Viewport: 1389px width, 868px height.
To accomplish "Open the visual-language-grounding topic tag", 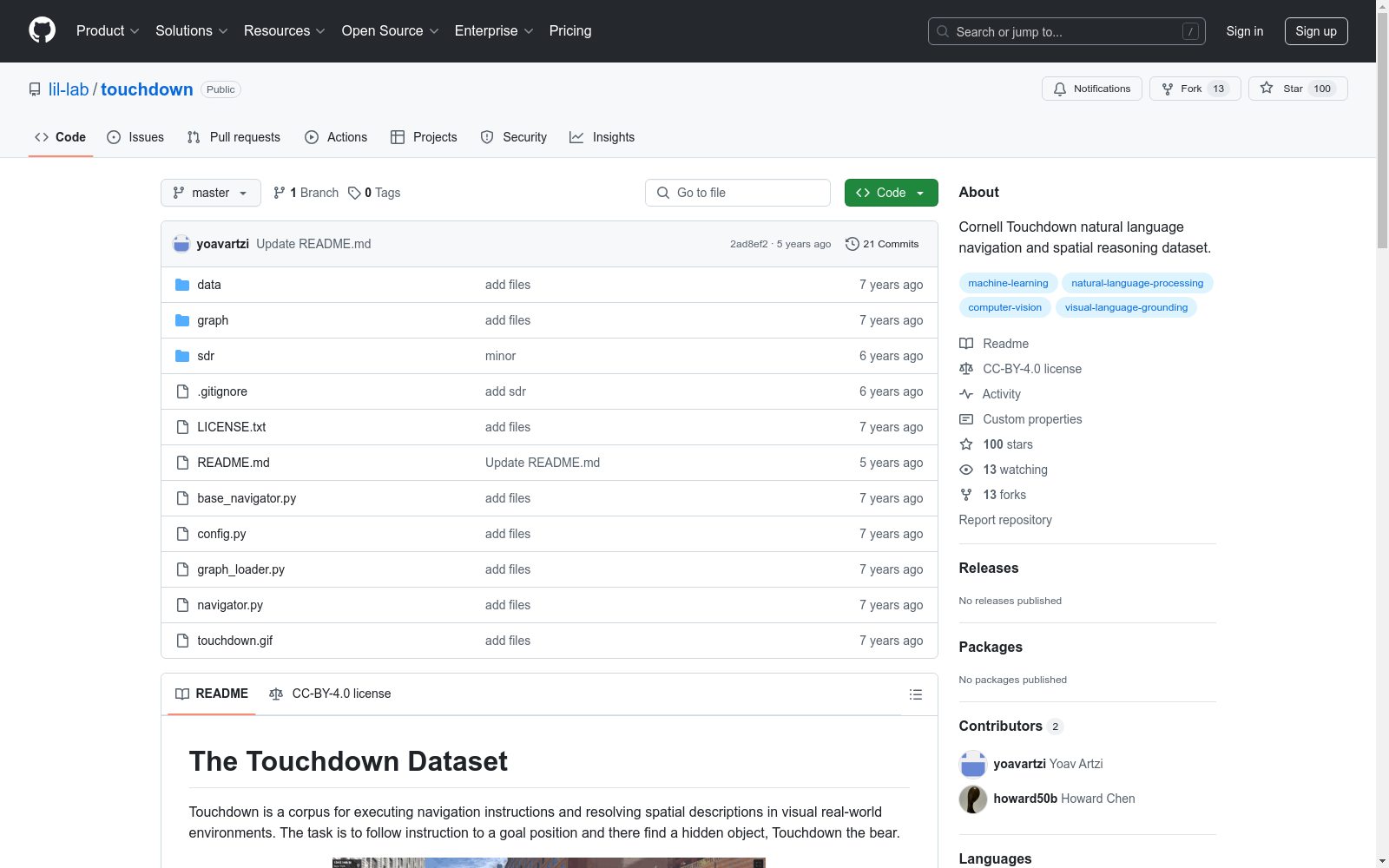I will pyautogui.click(x=1126, y=307).
